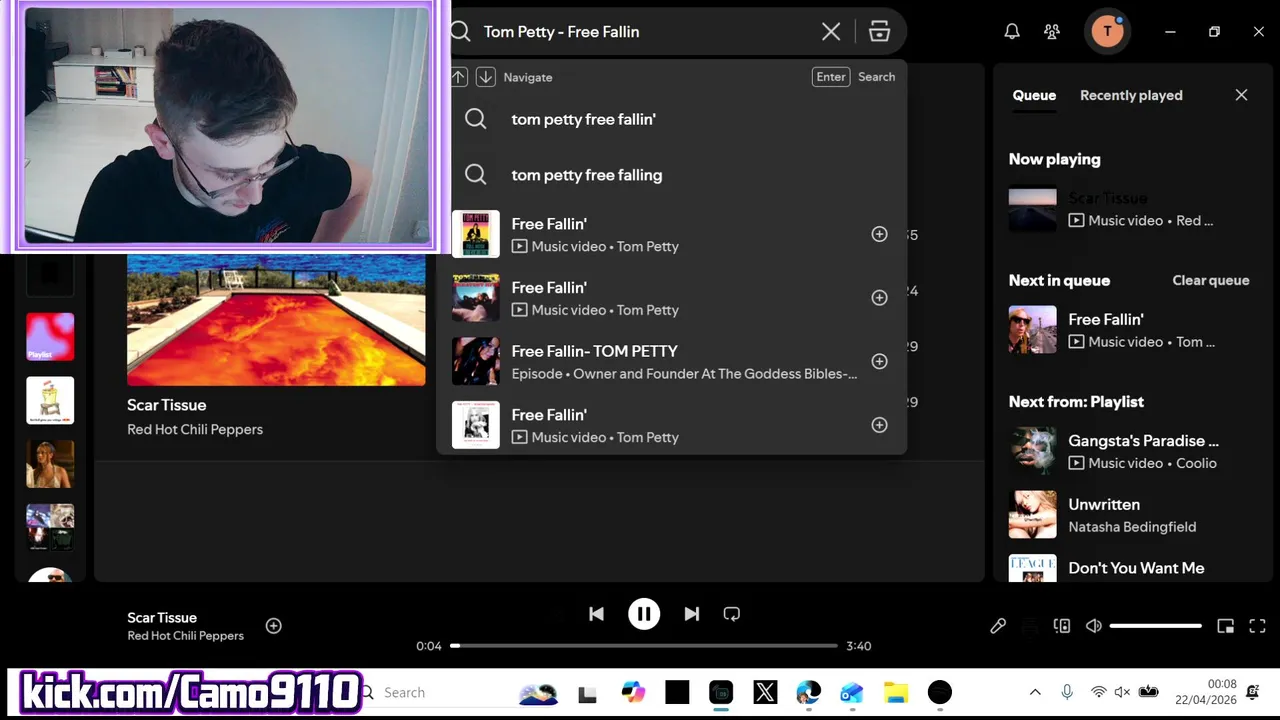Skip to previous track

pos(596,614)
